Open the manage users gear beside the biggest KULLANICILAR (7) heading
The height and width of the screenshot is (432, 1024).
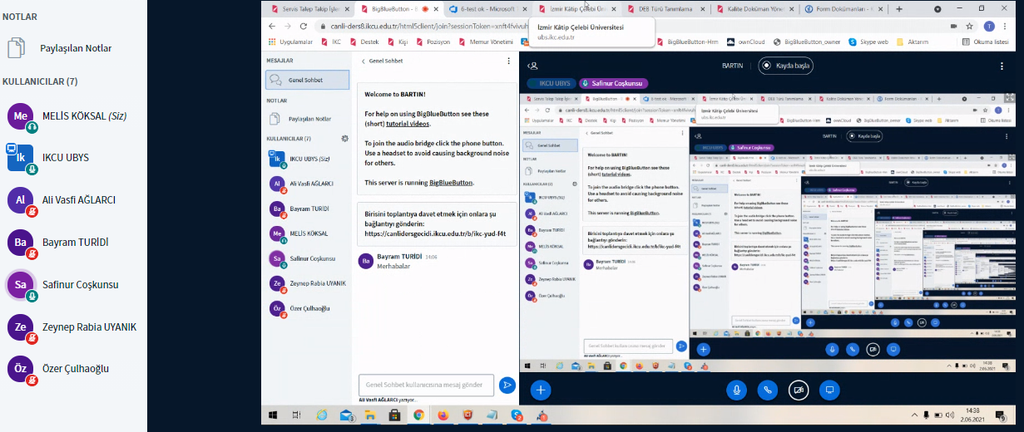tap(345, 138)
